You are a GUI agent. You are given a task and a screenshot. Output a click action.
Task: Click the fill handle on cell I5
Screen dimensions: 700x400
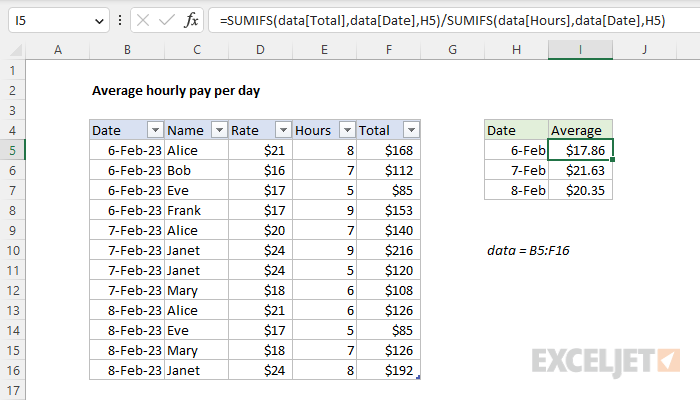[x=612, y=160]
